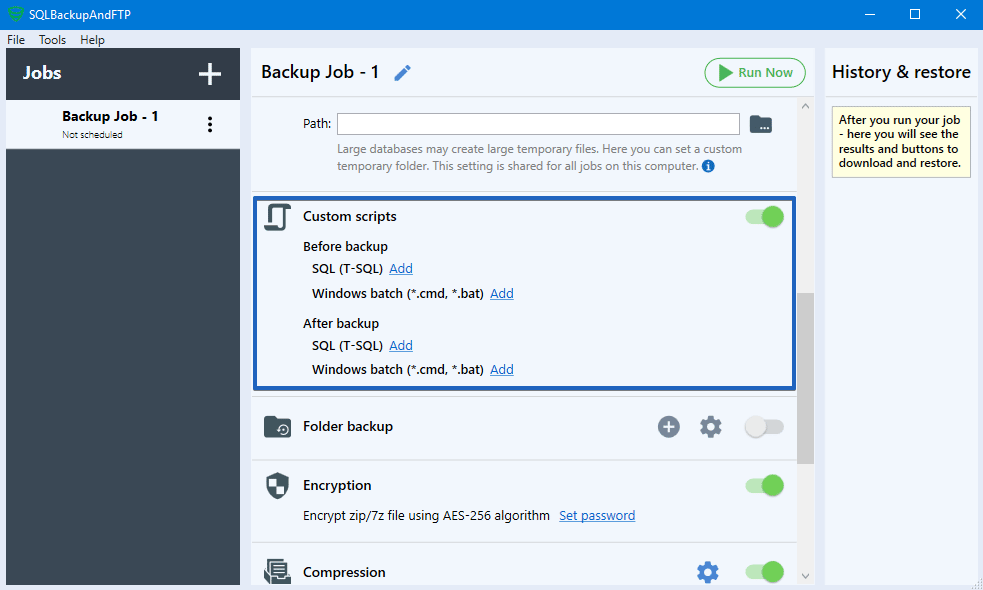Open the Compression settings gear
This screenshot has height=590, width=983.
[708, 572]
